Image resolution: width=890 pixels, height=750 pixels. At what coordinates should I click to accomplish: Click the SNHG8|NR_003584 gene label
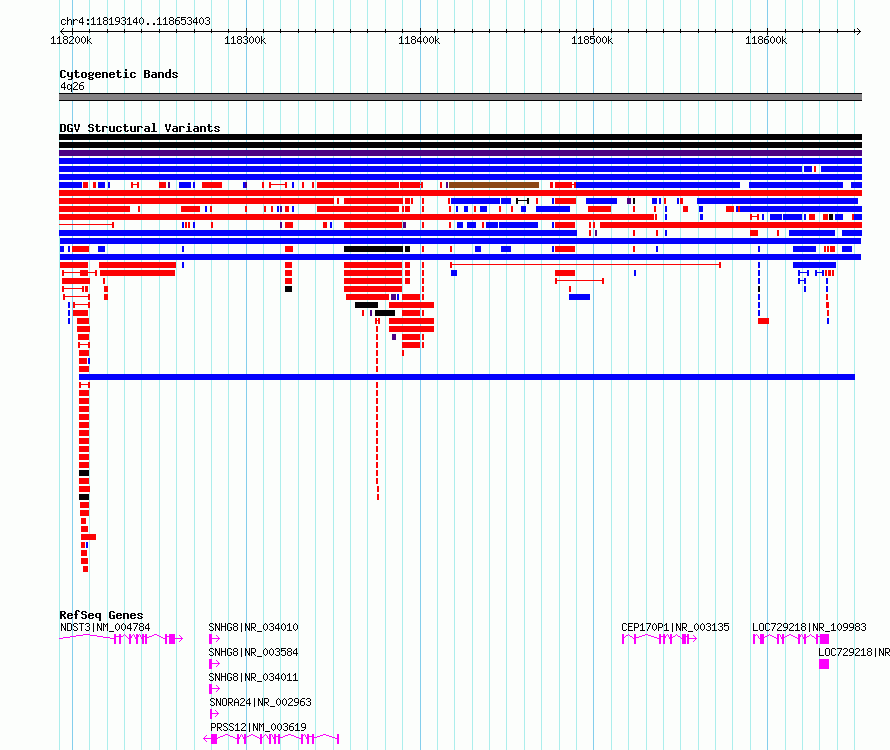(253, 652)
